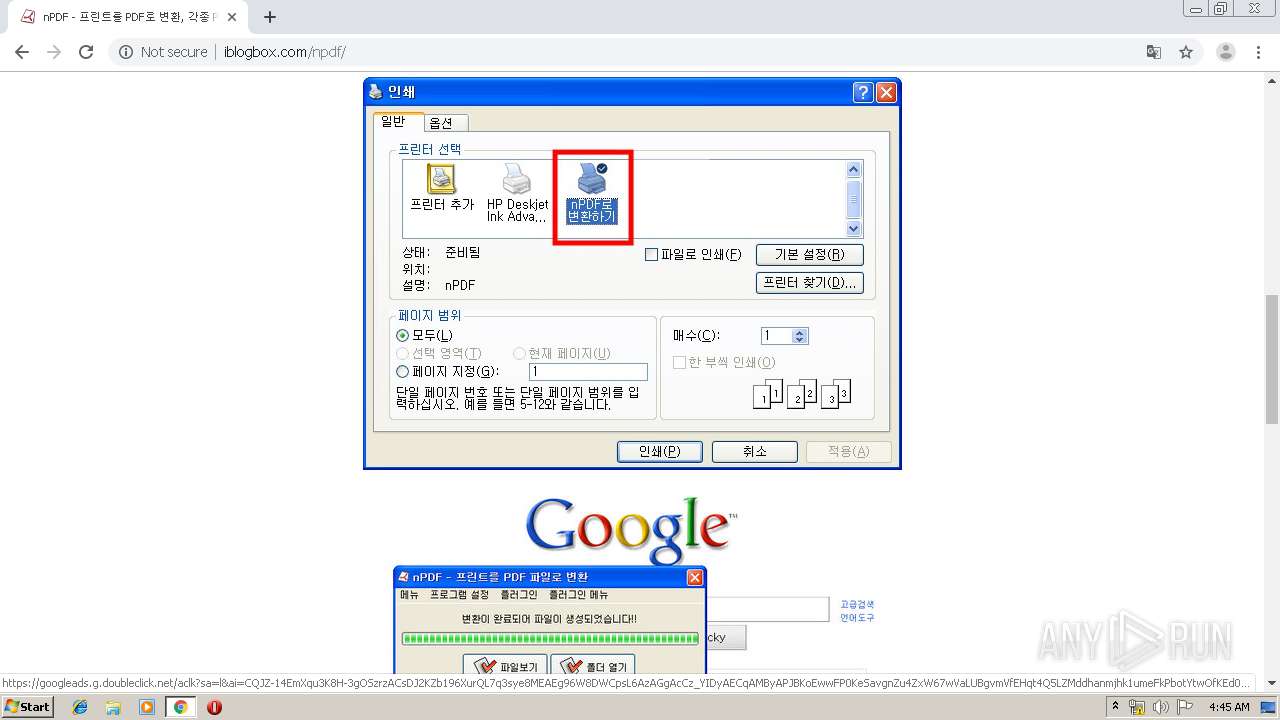Reload the current page
The width and height of the screenshot is (1280, 720).
(x=86, y=52)
